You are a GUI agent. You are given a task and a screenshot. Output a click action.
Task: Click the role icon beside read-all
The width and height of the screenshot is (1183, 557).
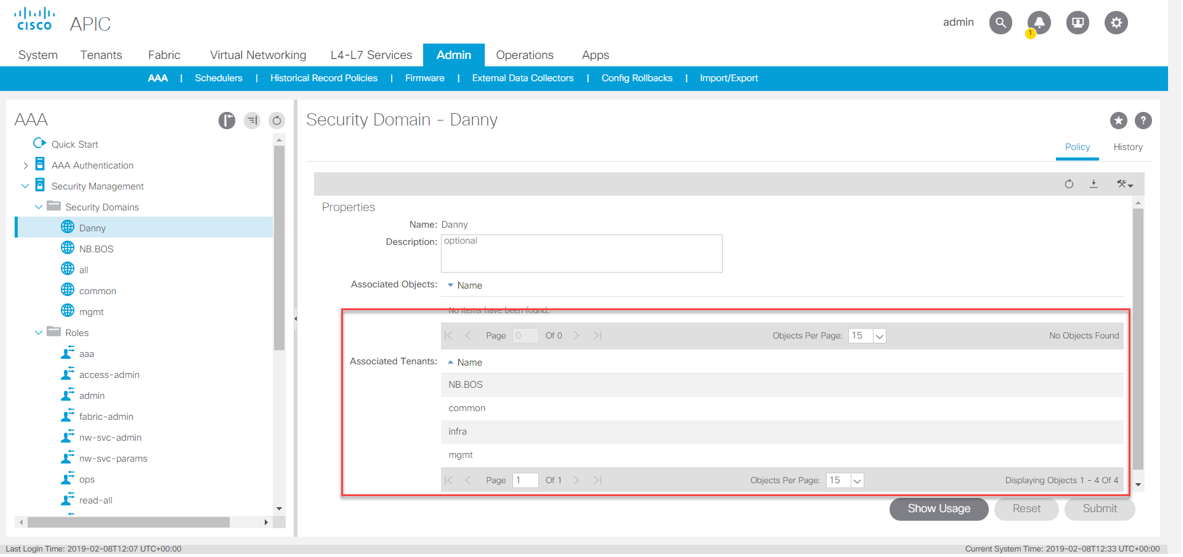67,500
